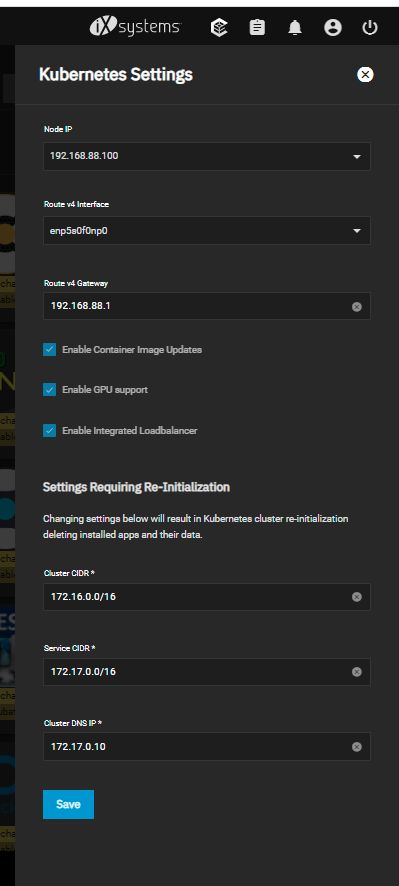The image size is (399, 886).
Task: Open the alerts bell icon
Action: click(x=294, y=28)
